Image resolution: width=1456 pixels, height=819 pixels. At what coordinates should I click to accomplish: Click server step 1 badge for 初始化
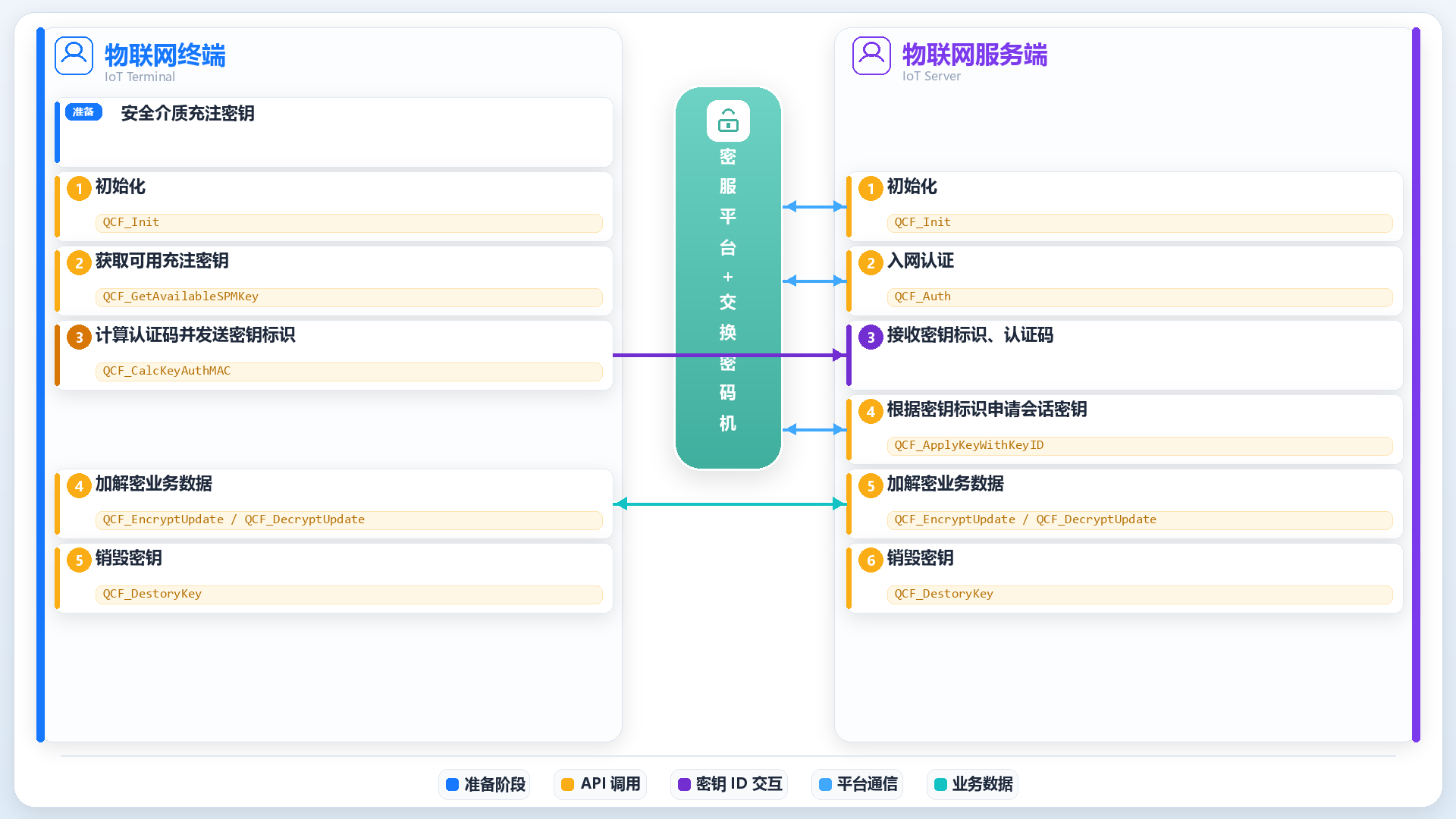[x=871, y=188]
